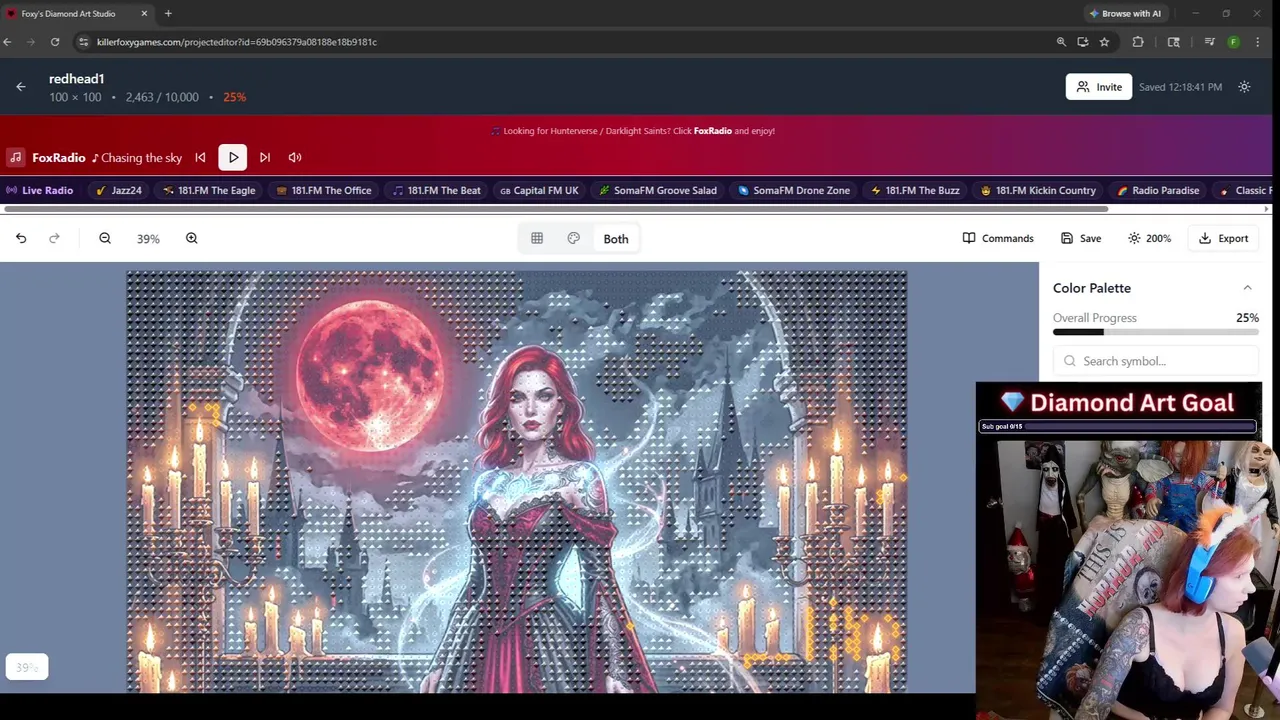Select the Live Radio tab
The height and width of the screenshot is (720, 1280).
[x=41, y=190]
